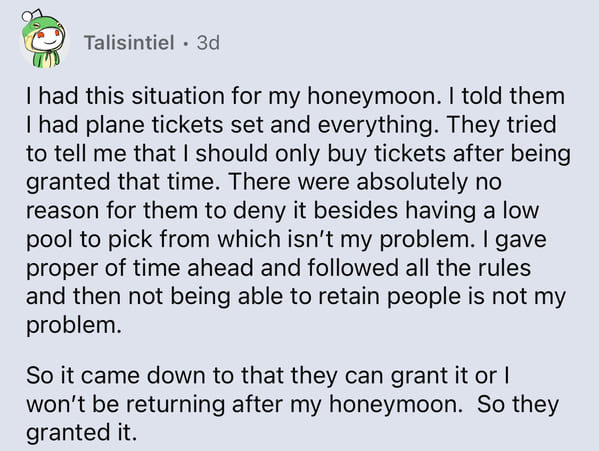
Task: Select the dot separator beside the username
Action: 186,43
